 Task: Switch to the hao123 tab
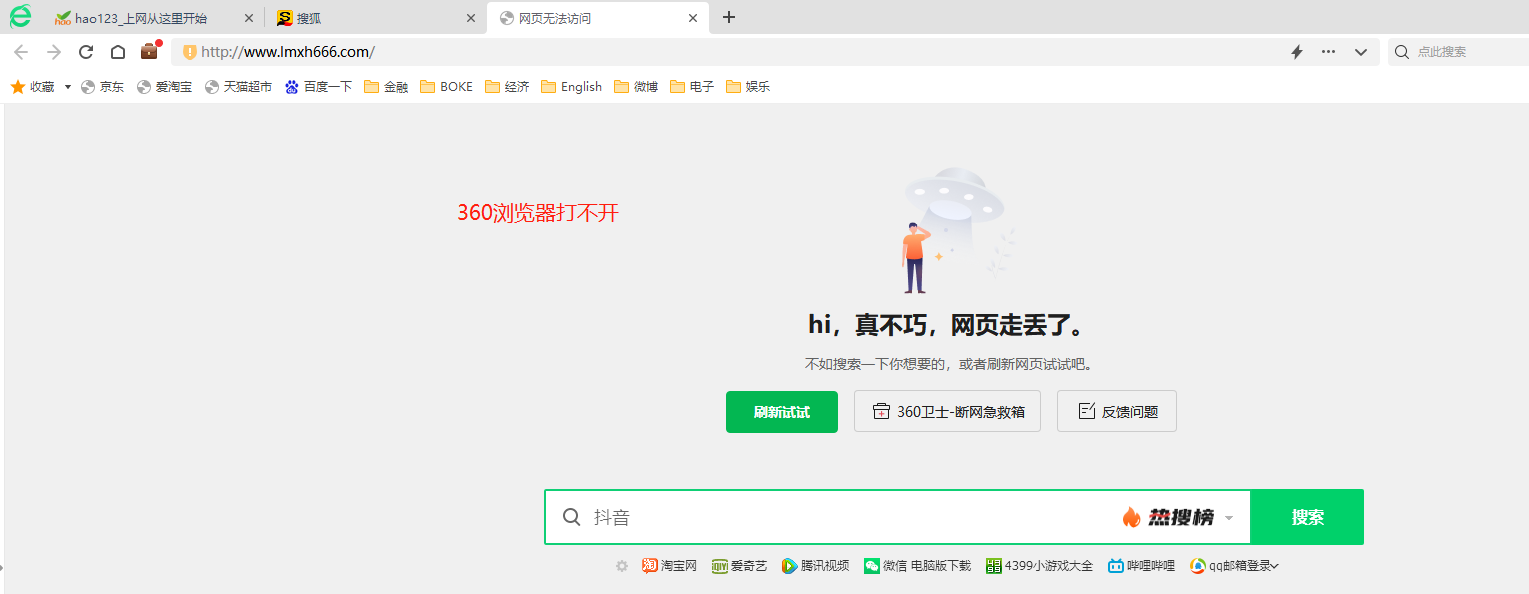point(140,17)
